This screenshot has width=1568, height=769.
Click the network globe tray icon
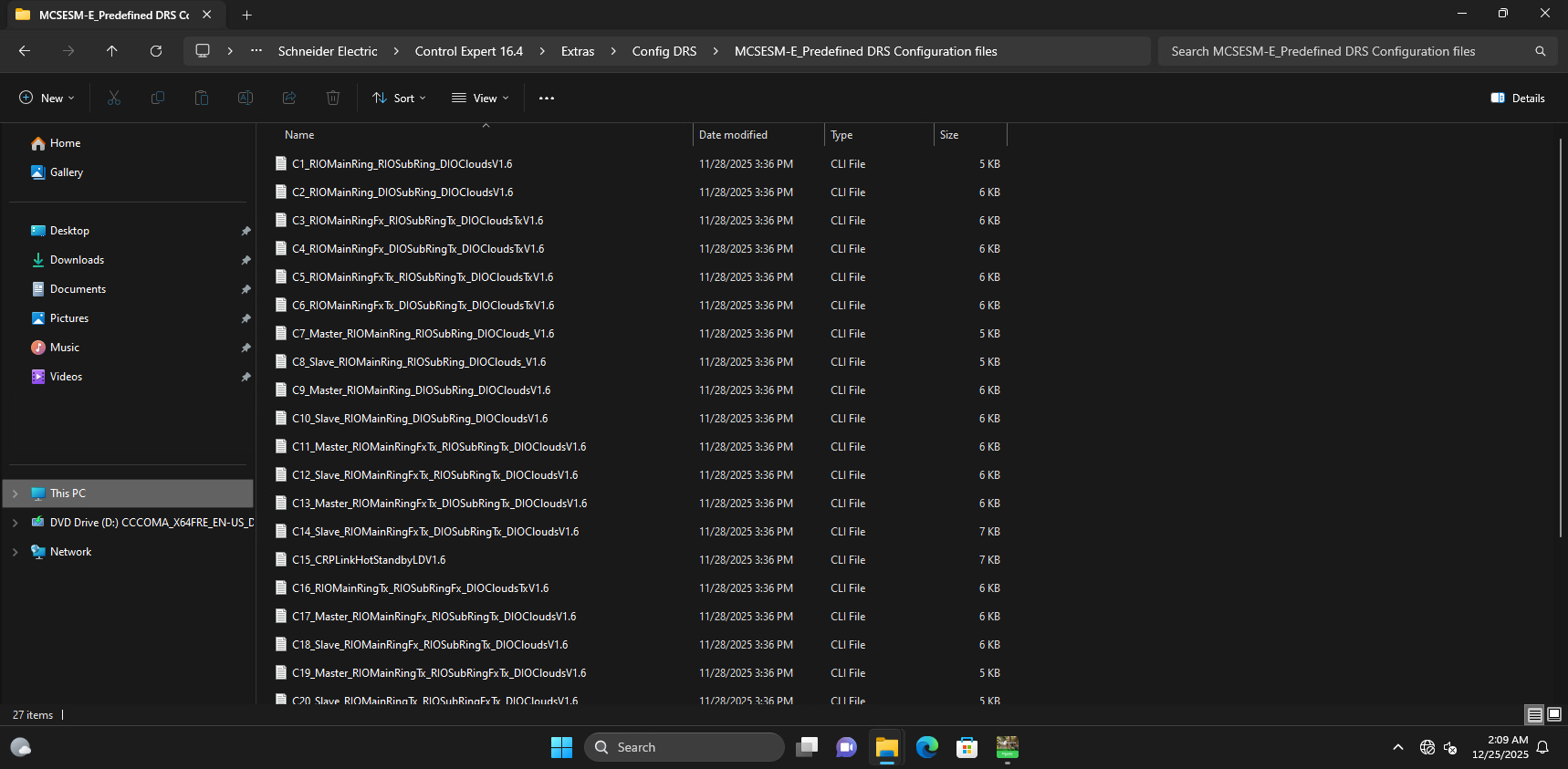pyautogui.click(x=1427, y=747)
